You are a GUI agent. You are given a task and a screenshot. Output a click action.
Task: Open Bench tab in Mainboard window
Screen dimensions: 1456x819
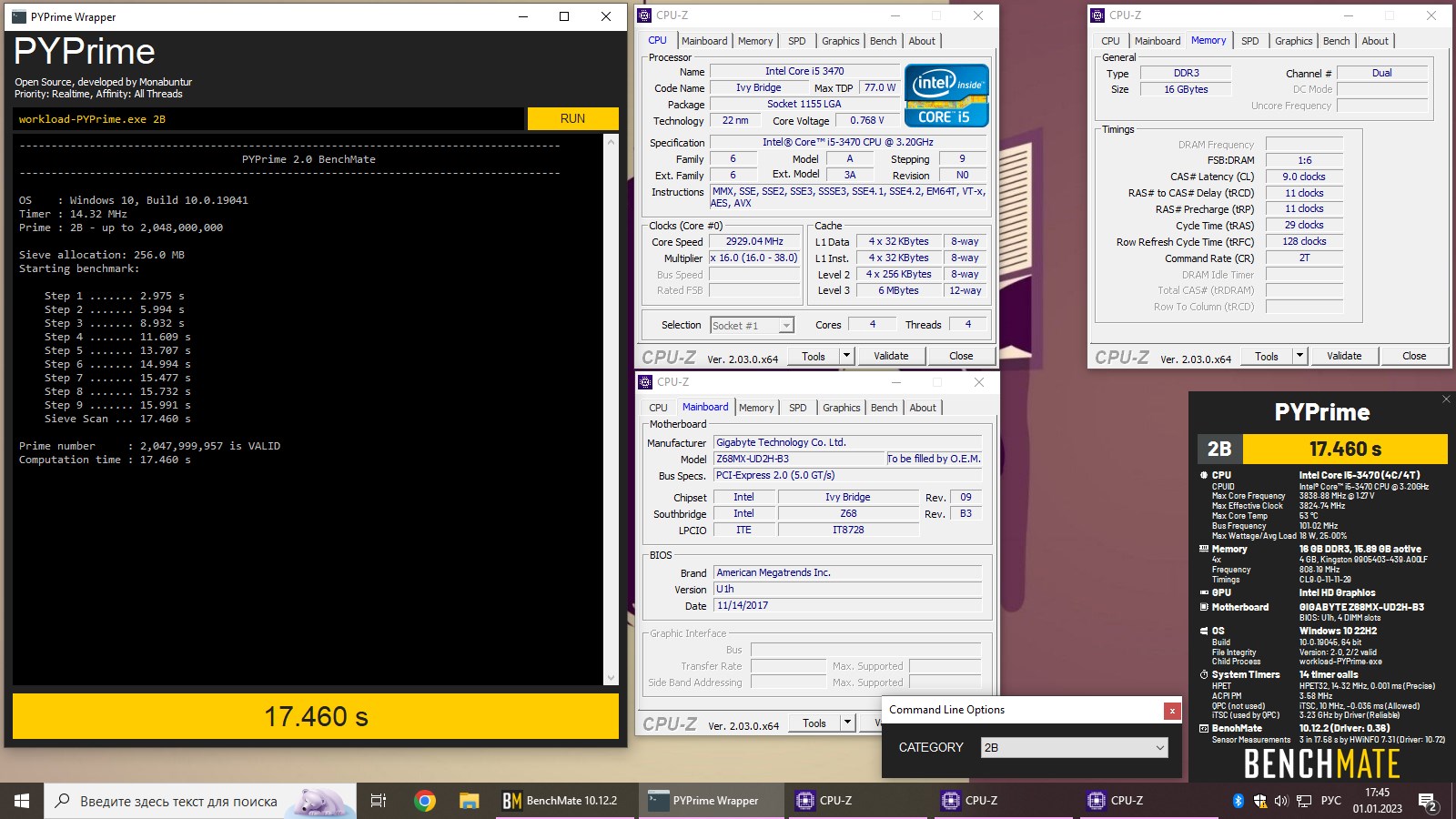point(884,408)
